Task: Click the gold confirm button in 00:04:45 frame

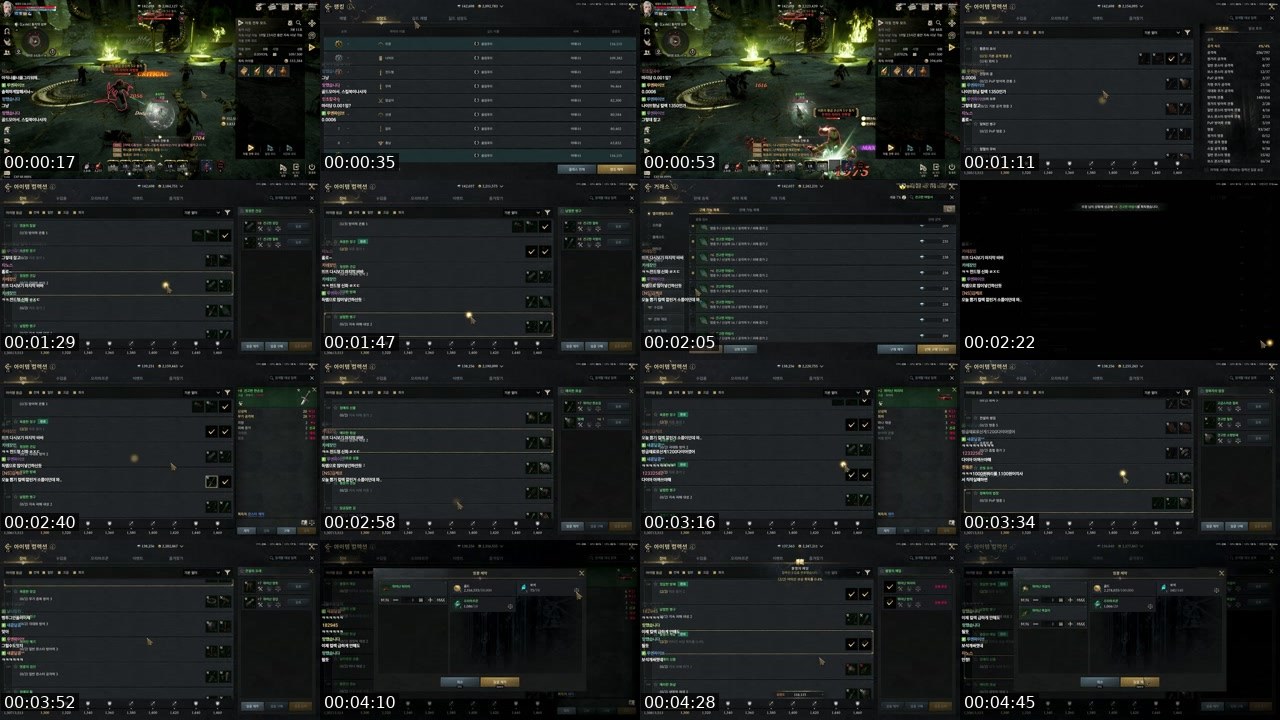Action: point(1139,681)
